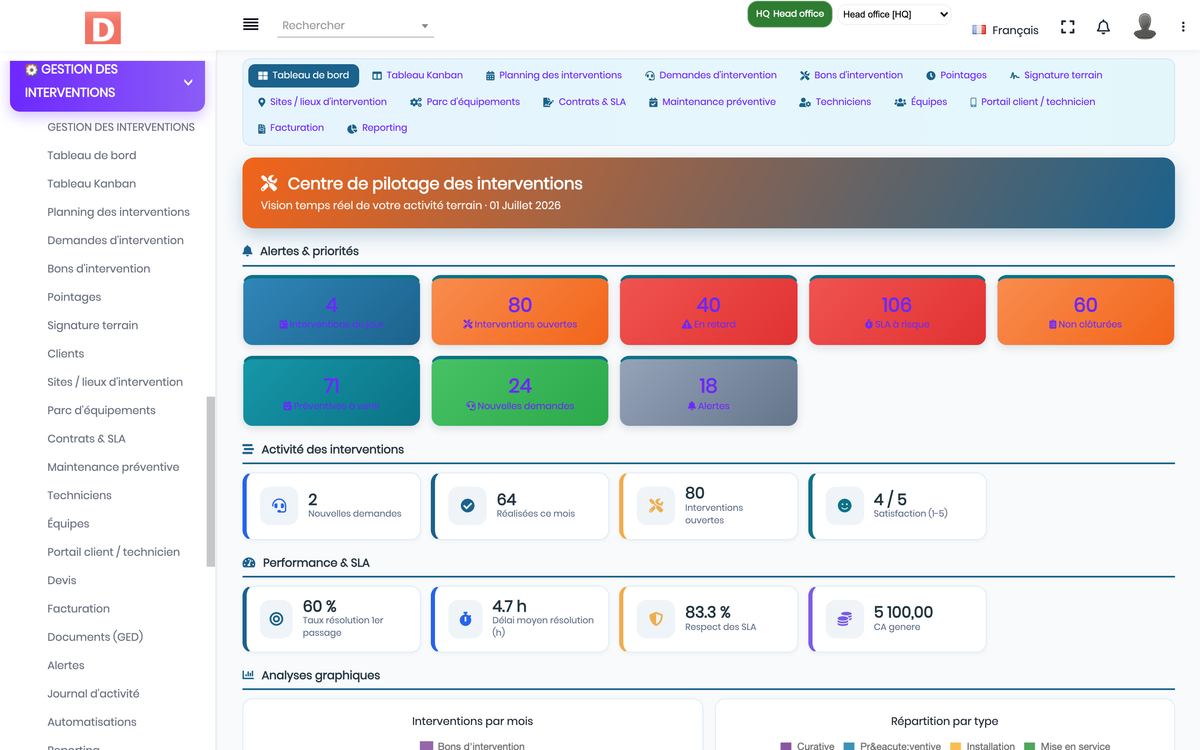Click the coins icon in CA genere card
The width and height of the screenshot is (1200, 750).
pyautogui.click(x=844, y=619)
